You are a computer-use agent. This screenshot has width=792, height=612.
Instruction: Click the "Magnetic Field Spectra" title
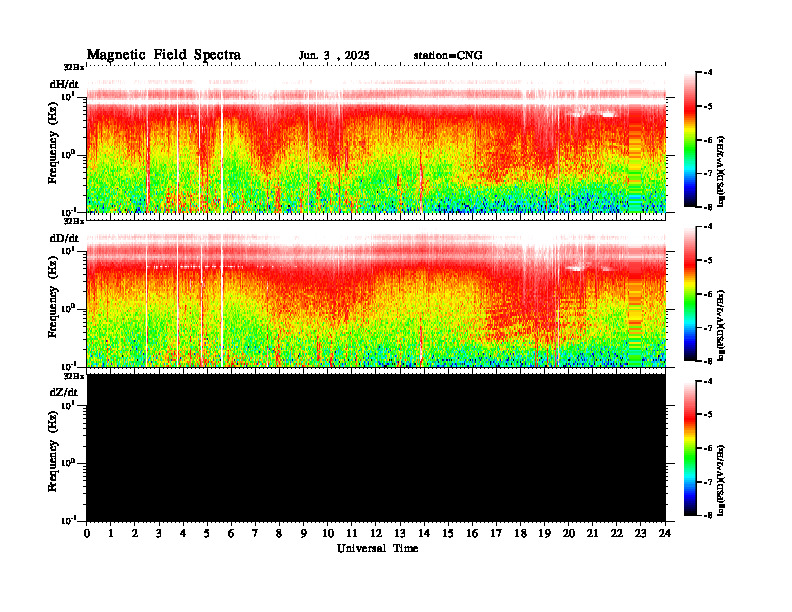[x=164, y=55]
